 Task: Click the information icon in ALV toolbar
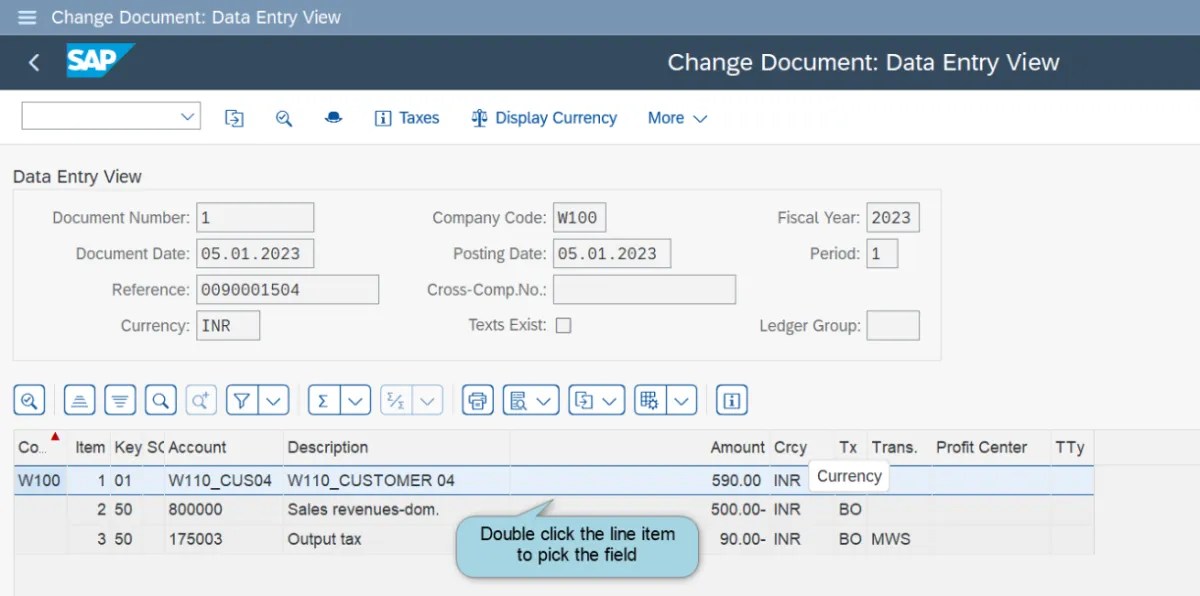pyautogui.click(x=732, y=401)
